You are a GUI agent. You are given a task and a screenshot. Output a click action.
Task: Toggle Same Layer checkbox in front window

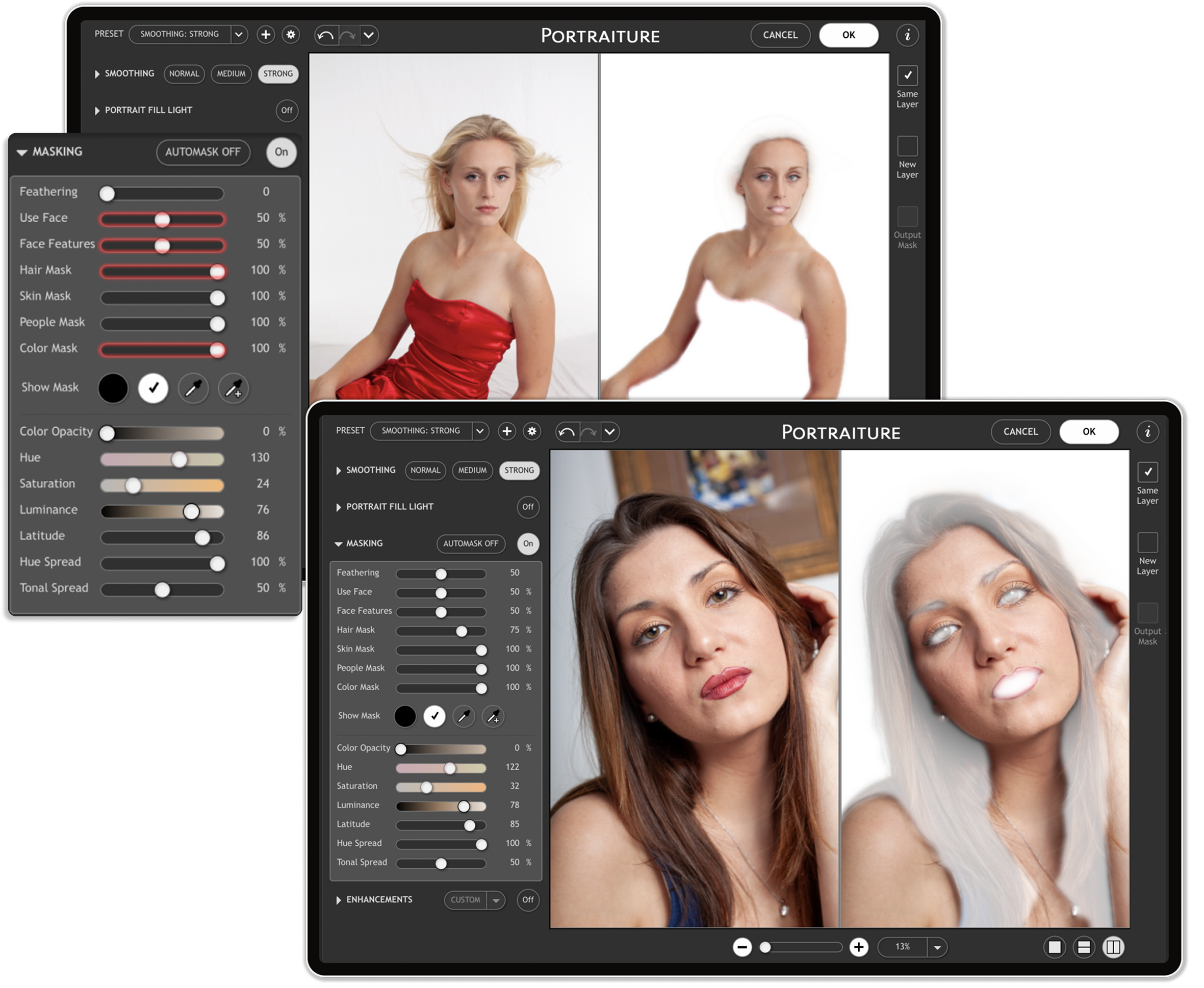click(x=1147, y=472)
